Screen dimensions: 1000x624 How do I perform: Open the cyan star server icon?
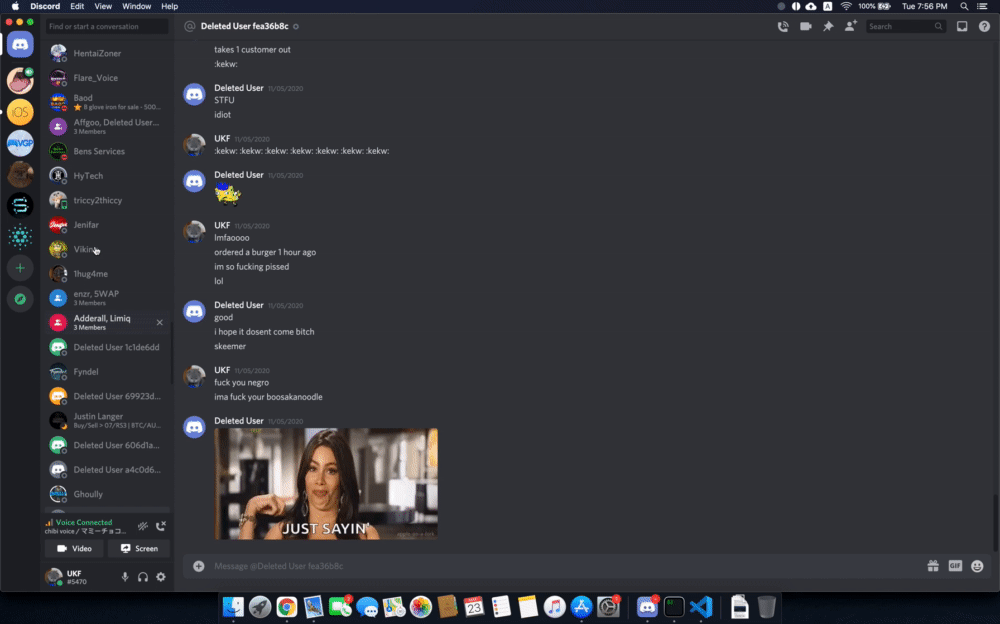20,237
